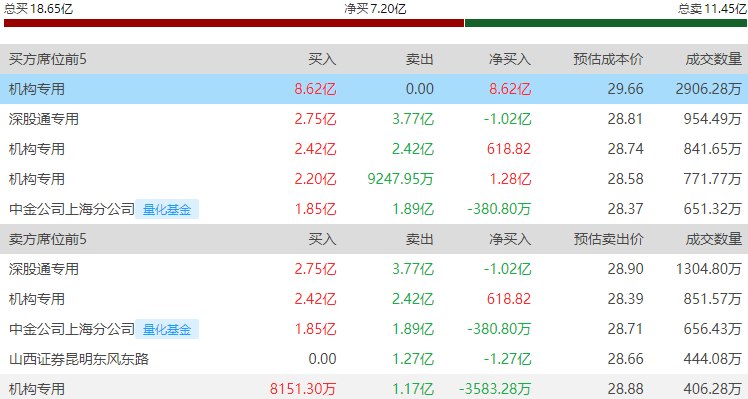Select 卖方席位前5 section header
This screenshot has height=399, width=748.
point(48,239)
